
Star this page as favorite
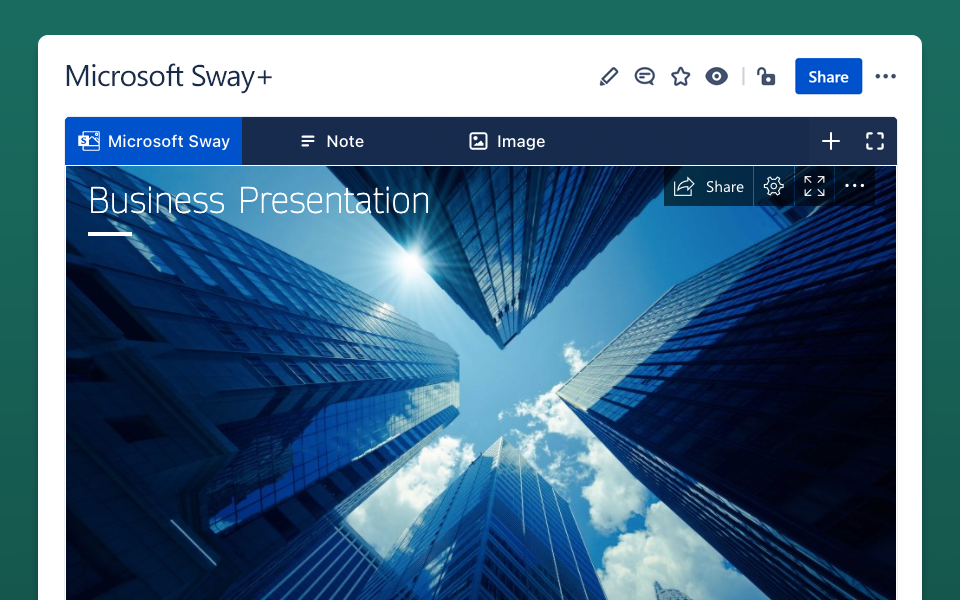tap(680, 77)
